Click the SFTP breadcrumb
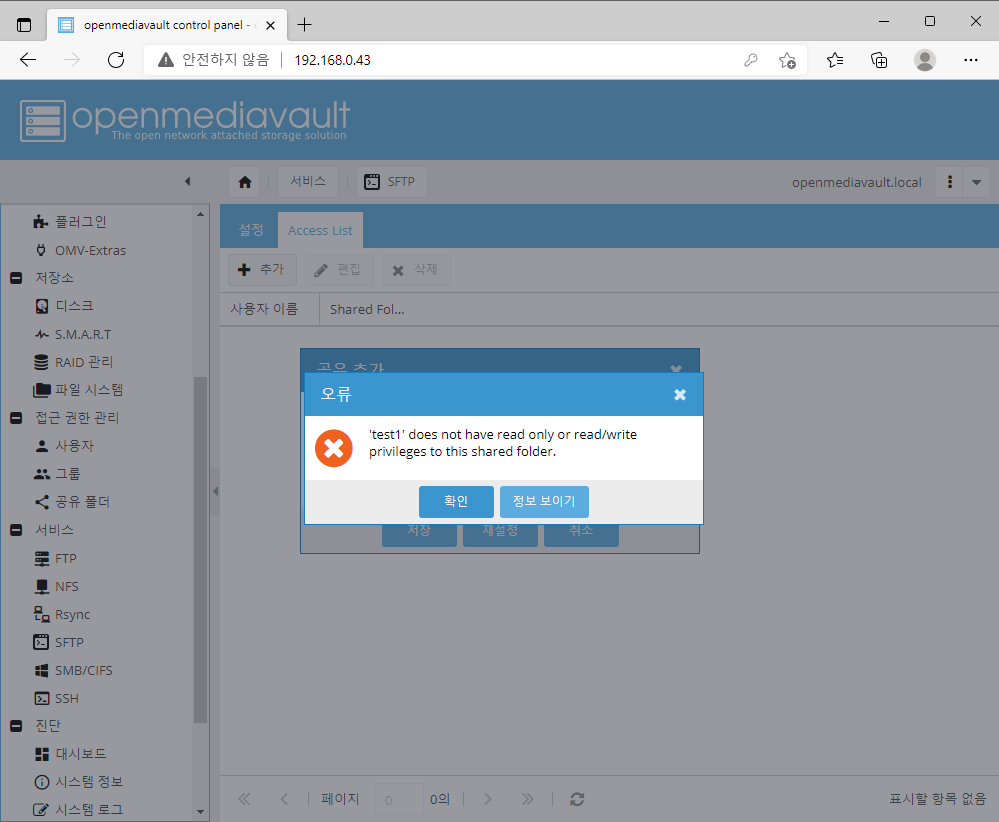Viewport: 999px width, 822px height. tap(391, 182)
